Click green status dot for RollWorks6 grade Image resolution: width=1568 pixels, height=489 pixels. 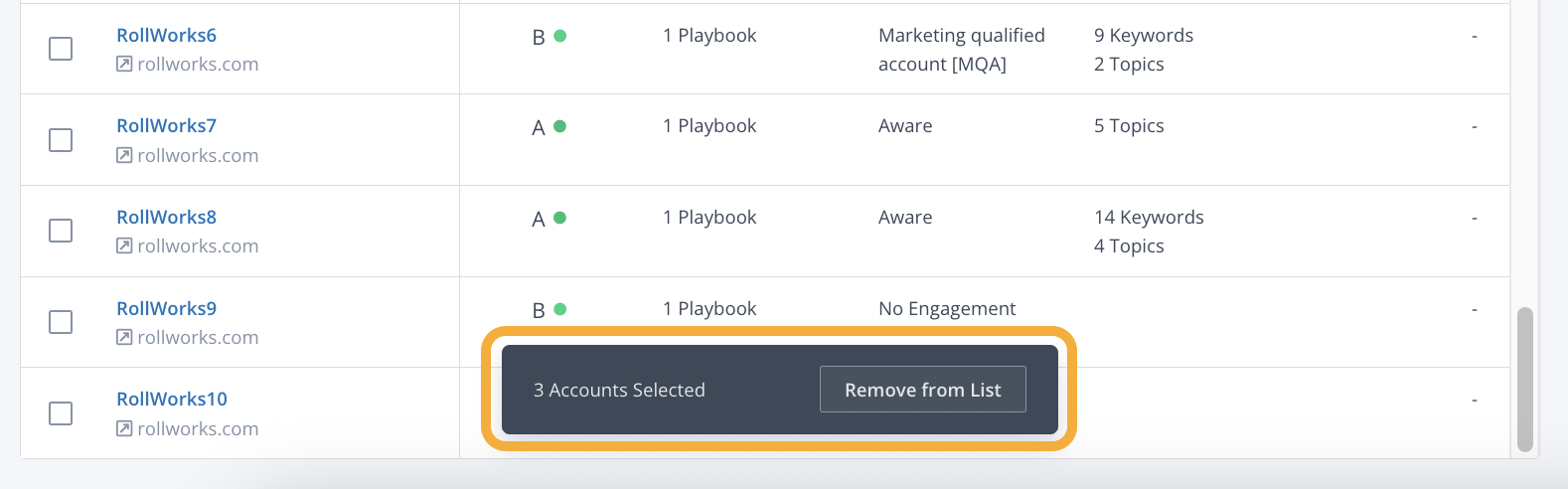(x=560, y=36)
